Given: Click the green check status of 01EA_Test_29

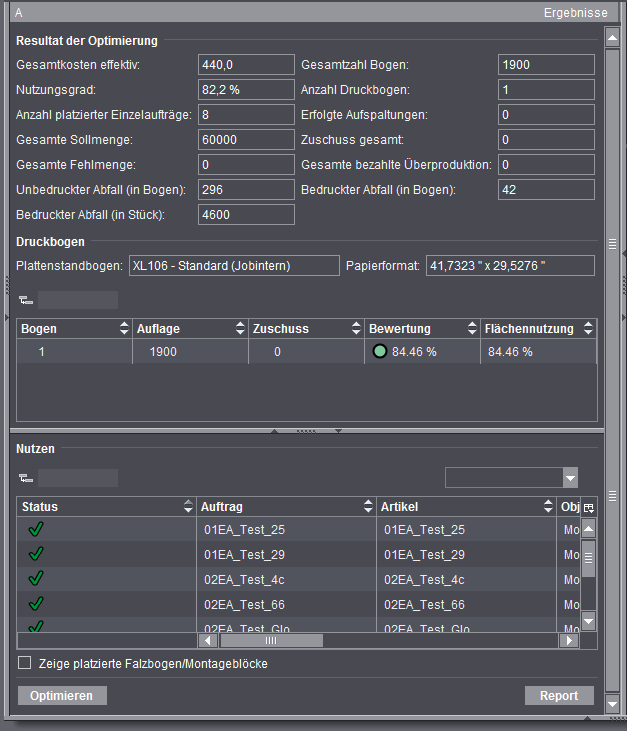Looking at the screenshot, I should click(36, 554).
